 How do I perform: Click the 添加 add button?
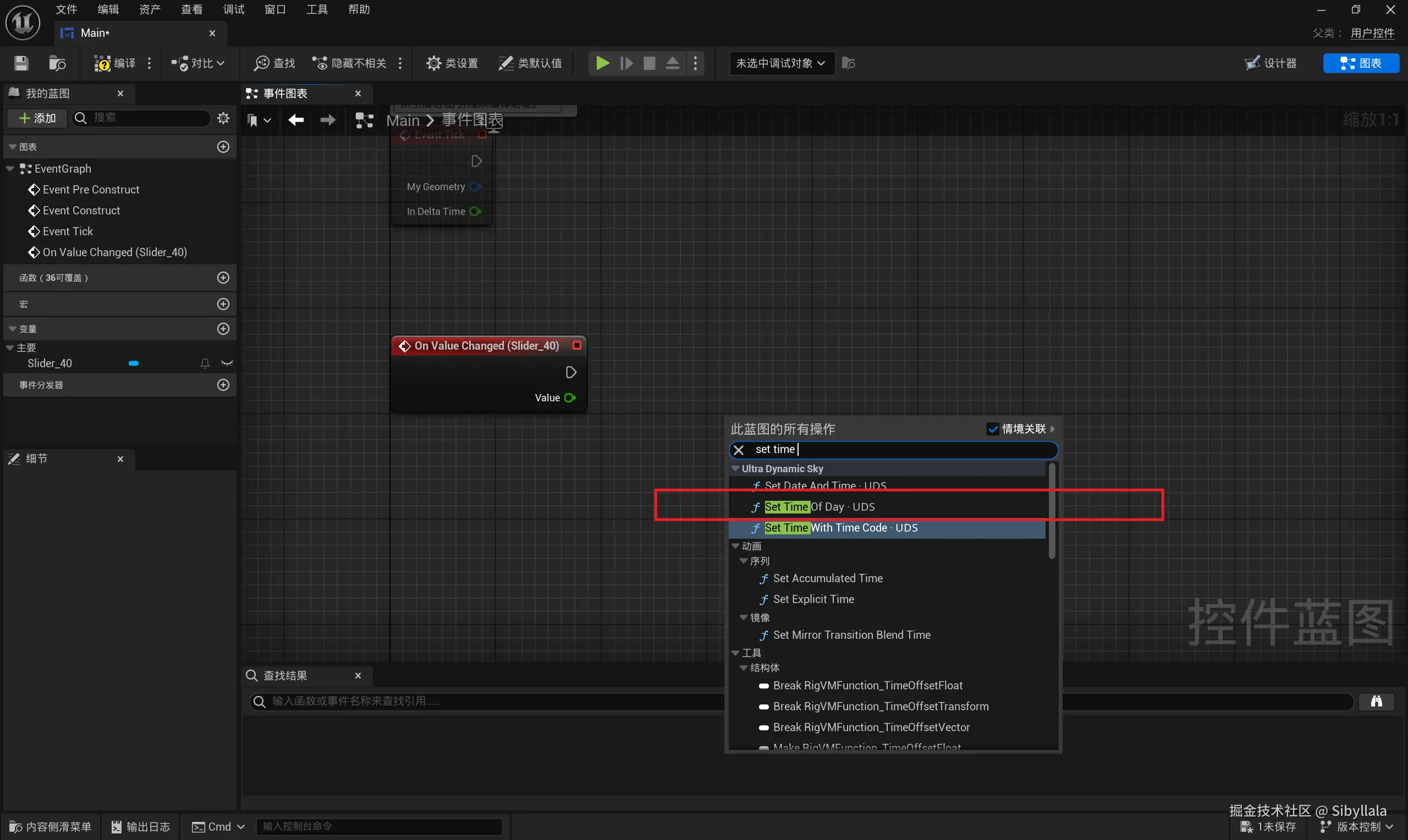click(x=37, y=118)
